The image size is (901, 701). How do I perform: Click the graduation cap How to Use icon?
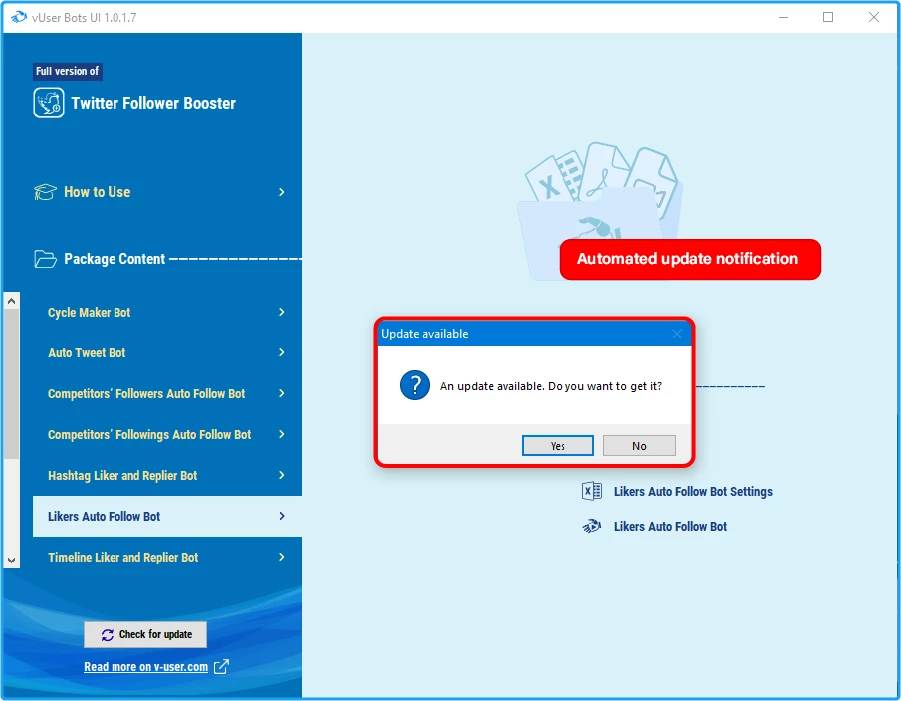[x=45, y=192]
